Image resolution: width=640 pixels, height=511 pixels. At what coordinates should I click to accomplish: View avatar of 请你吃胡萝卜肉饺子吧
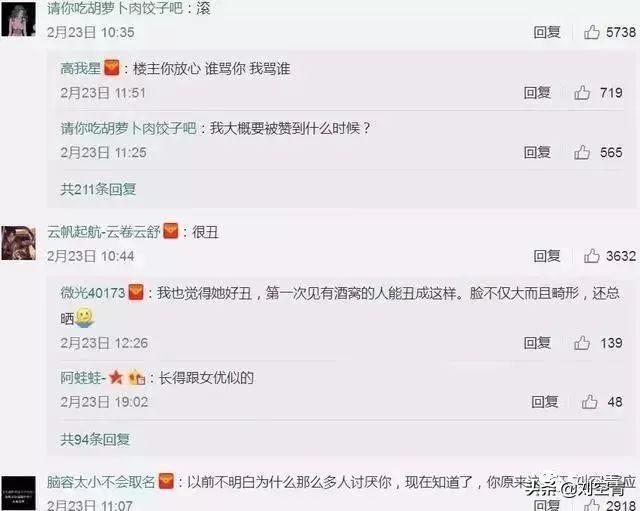pyautogui.click(x=18, y=19)
